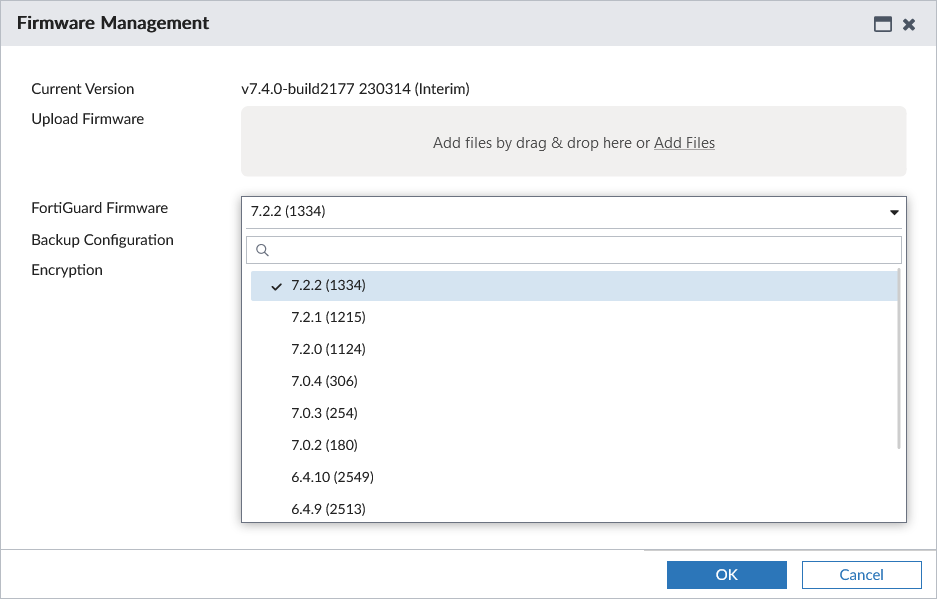The width and height of the screenshot is (937, 599).
Task: Select firmware version 7.0.4 (306)
Action: click(x=326, y=380)
